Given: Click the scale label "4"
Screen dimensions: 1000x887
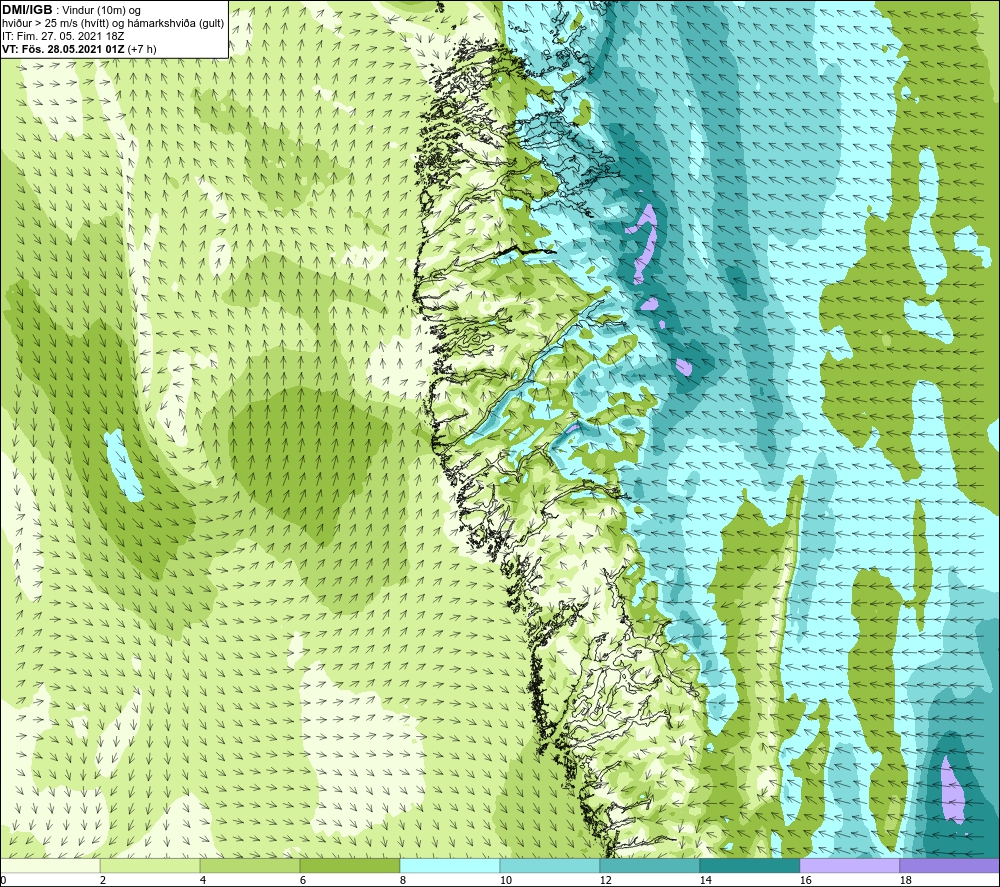Looking at the screenshot, I should pos(203,881).
